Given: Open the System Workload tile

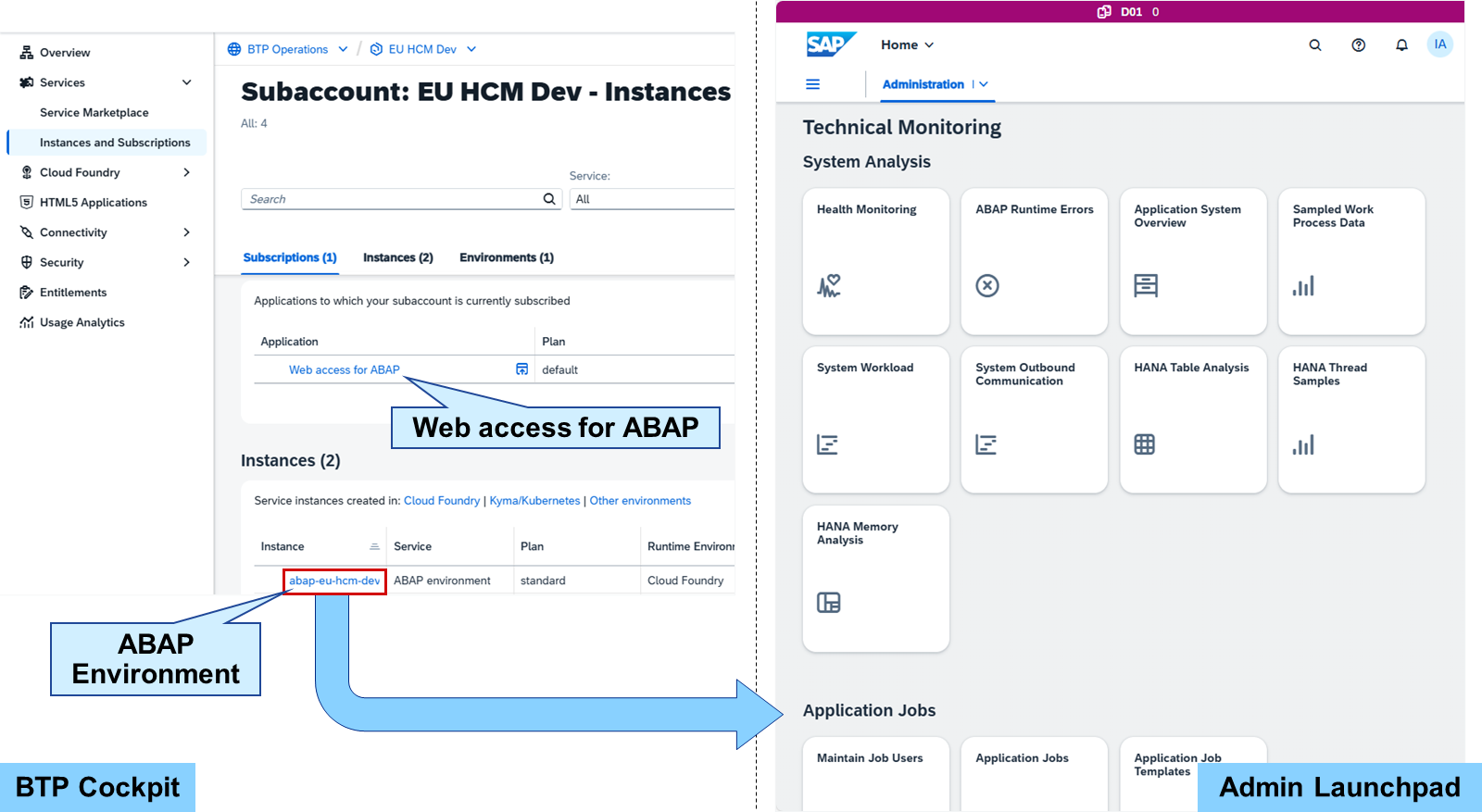Looking at the screenshot, I should coord(876,419).
